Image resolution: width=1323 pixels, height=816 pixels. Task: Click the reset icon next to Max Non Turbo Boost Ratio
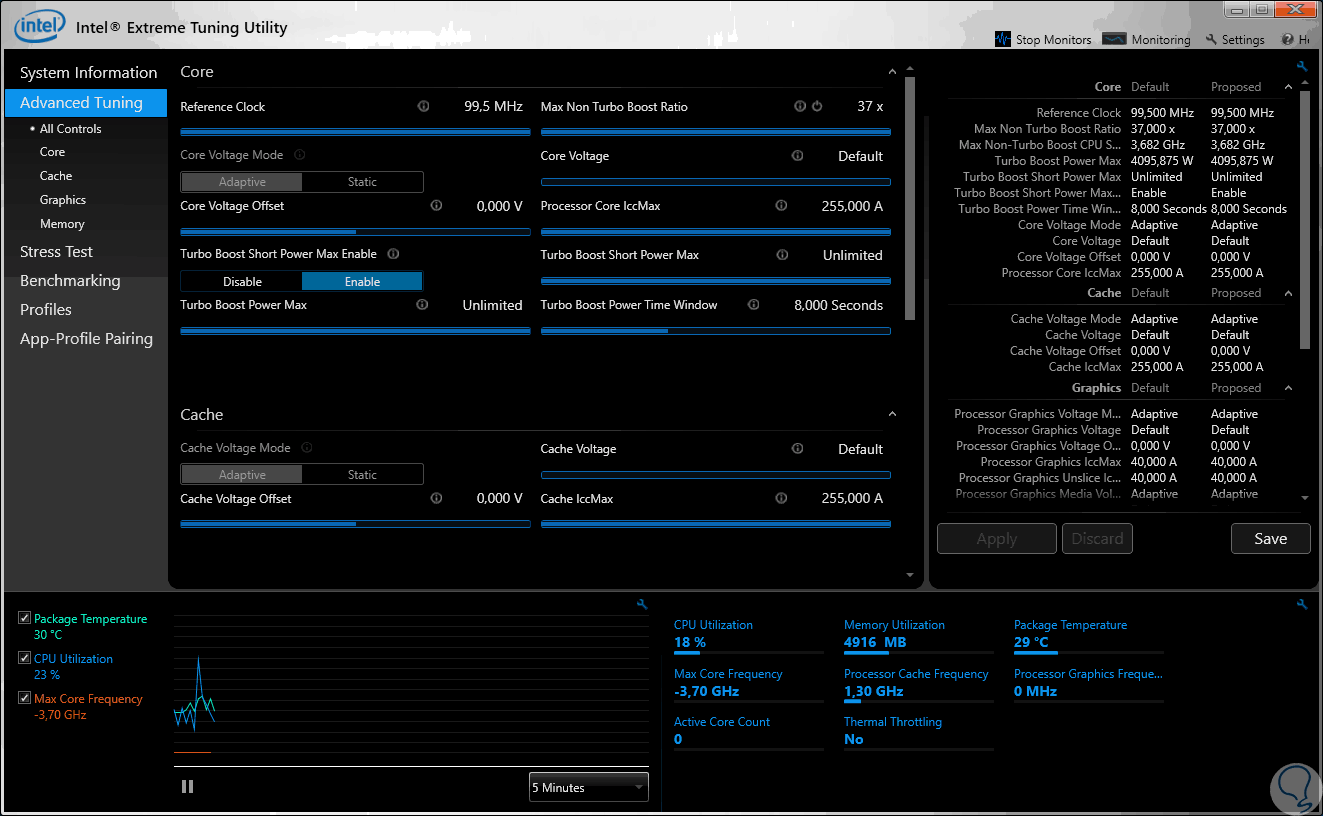[x=817, y=106]
